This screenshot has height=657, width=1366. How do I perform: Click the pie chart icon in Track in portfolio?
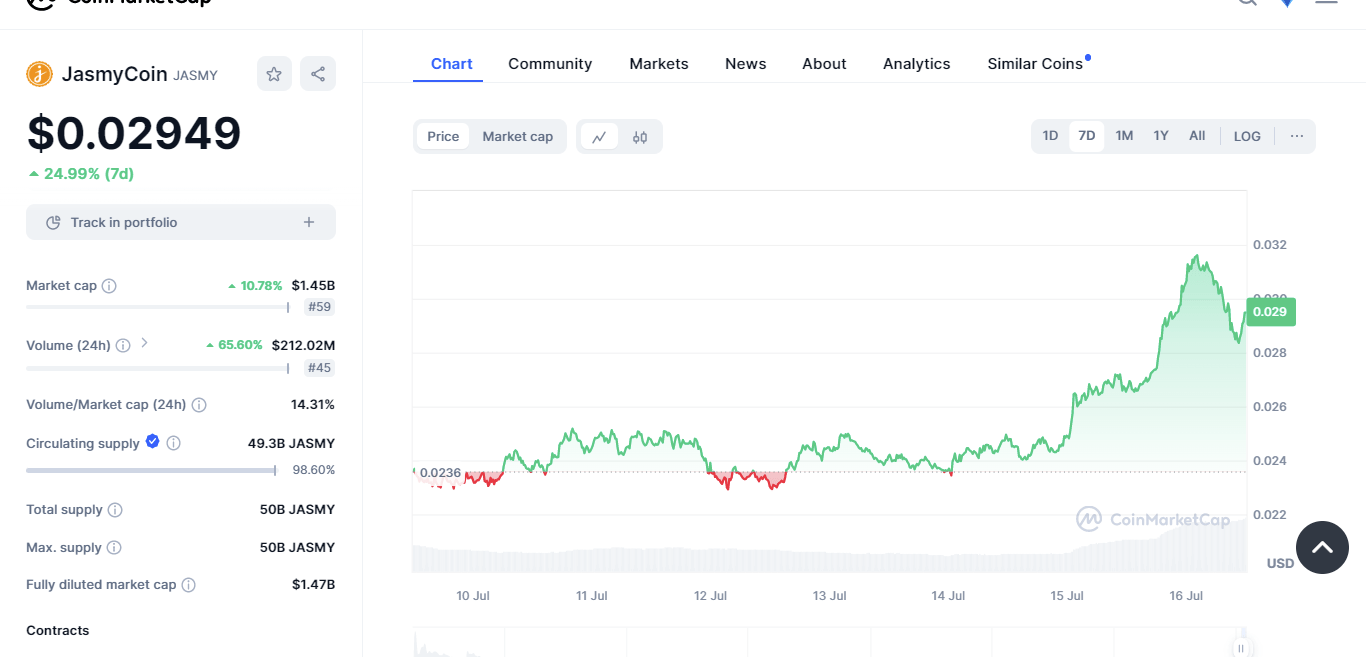(x=54, y=222)
